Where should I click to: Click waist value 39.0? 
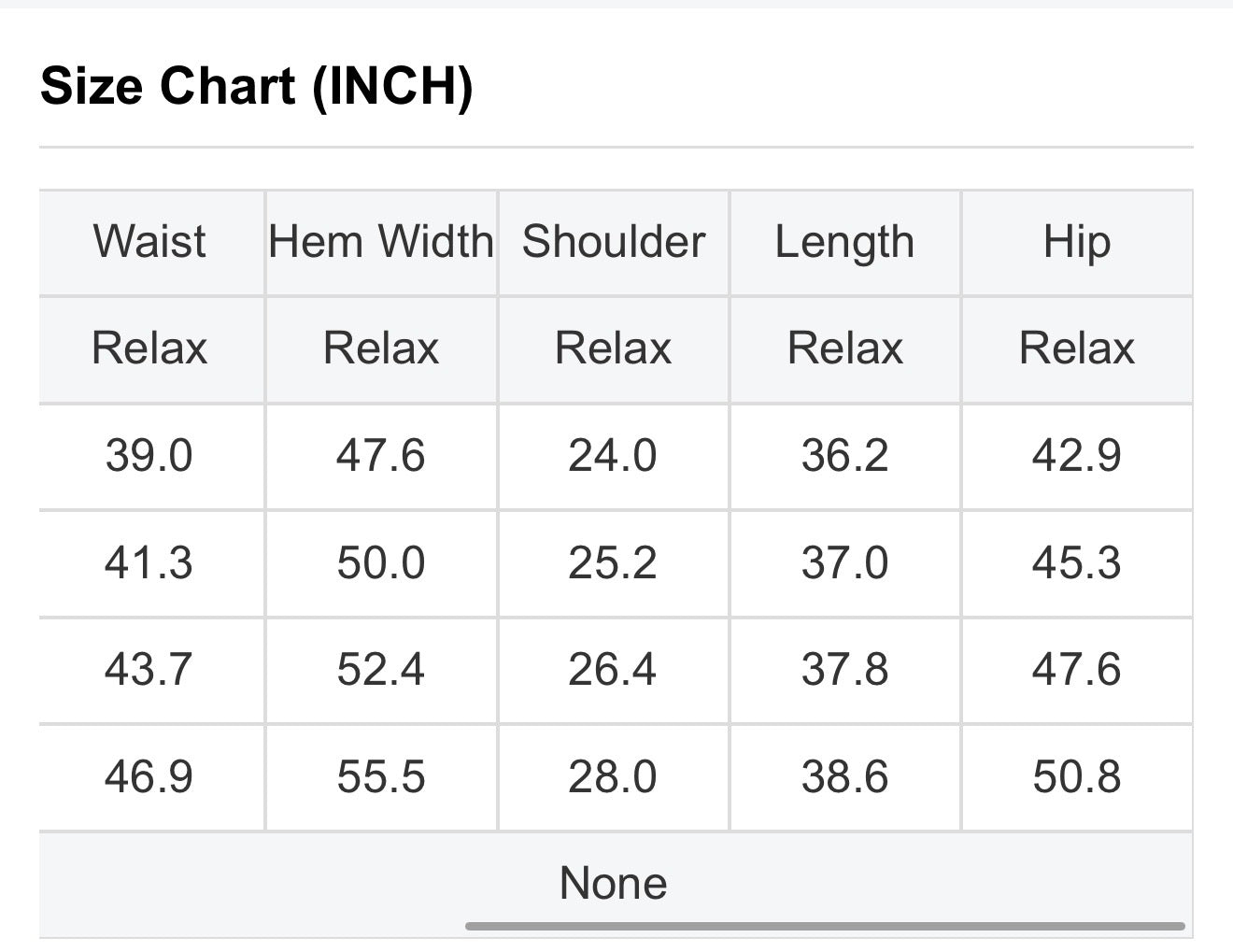149,456
